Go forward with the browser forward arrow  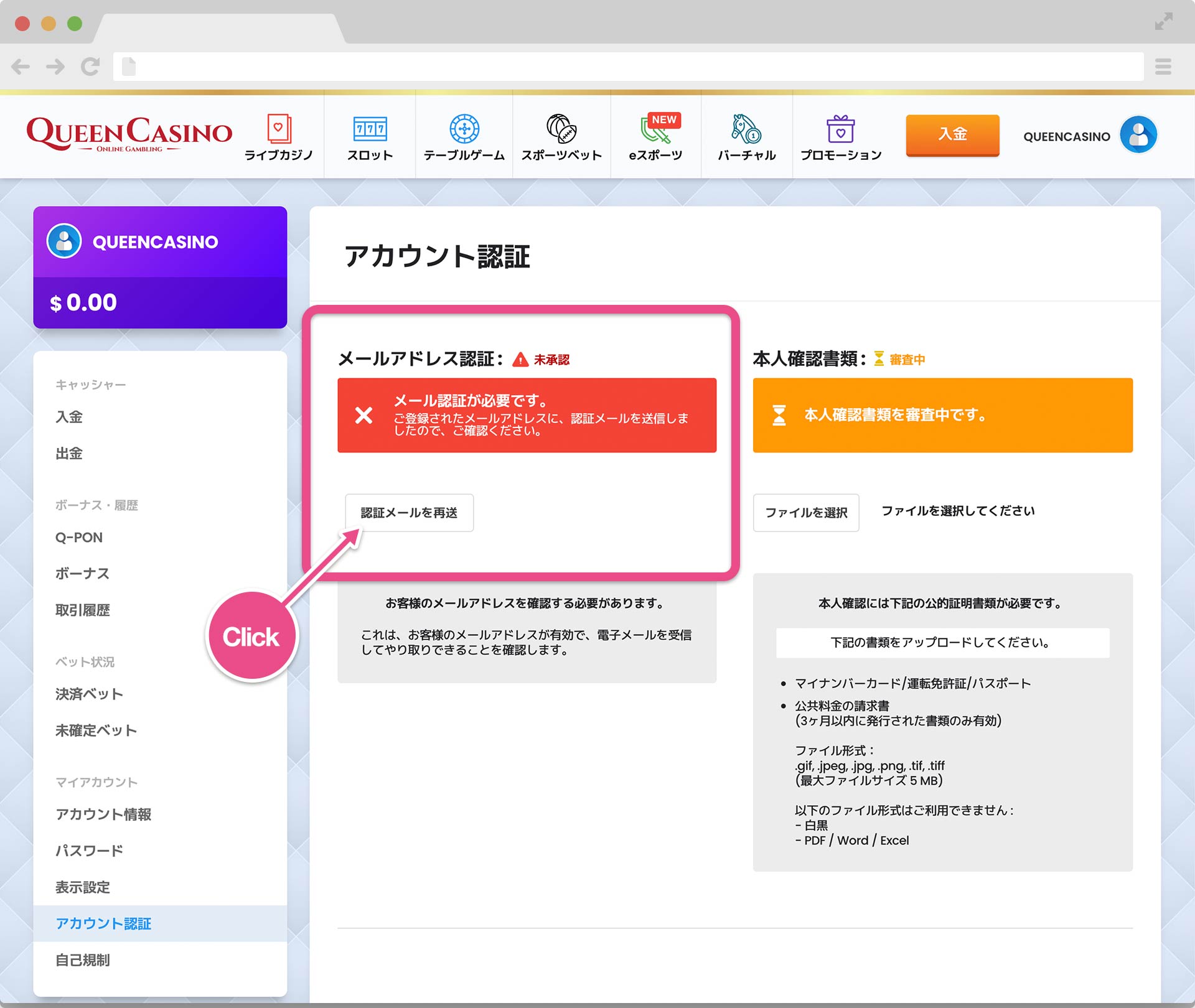click(x=55, y=67)
